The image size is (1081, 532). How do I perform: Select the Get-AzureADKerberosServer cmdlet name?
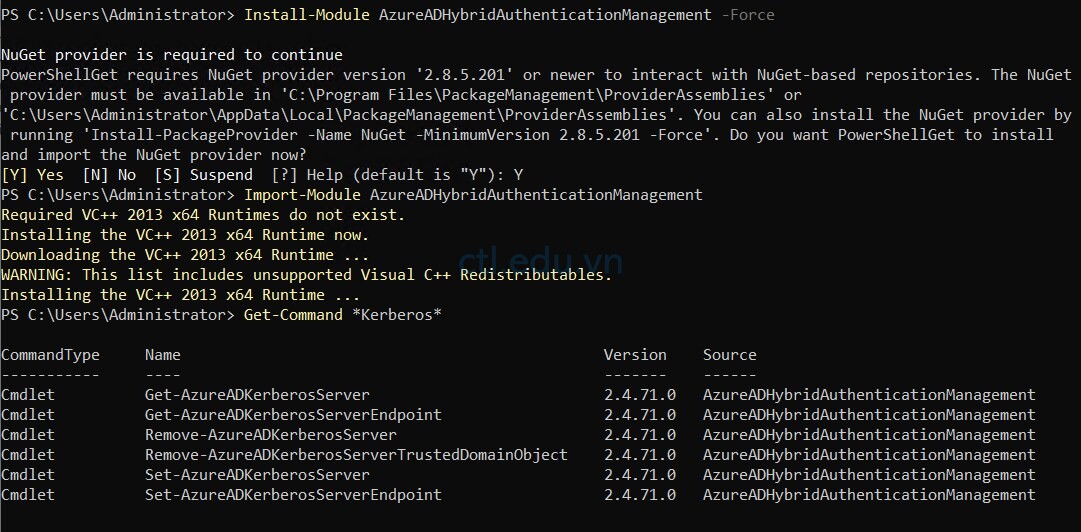tap(257, 395)
